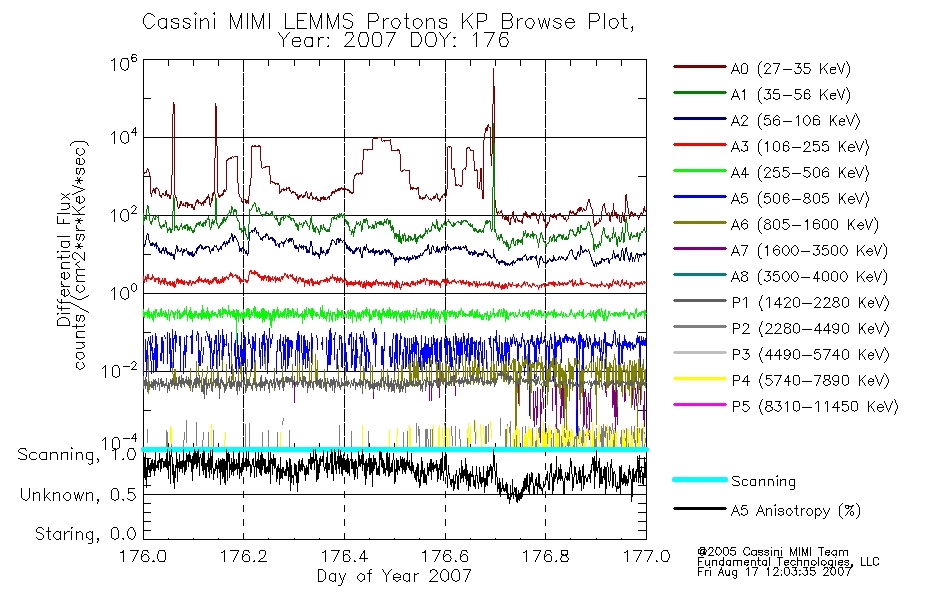Click x-axis tick label 176.8

click(x=545, y=556)
